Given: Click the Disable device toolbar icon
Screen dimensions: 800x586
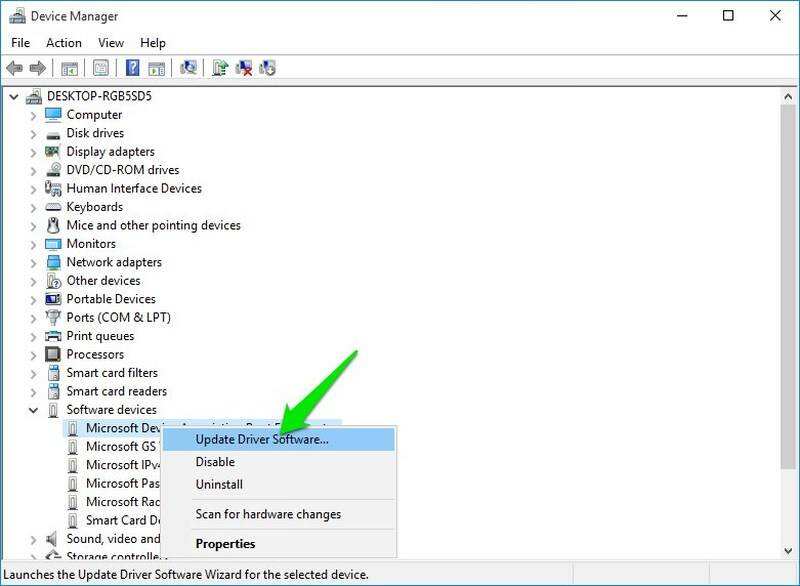Looking at the screenshot, I should 267,68.
